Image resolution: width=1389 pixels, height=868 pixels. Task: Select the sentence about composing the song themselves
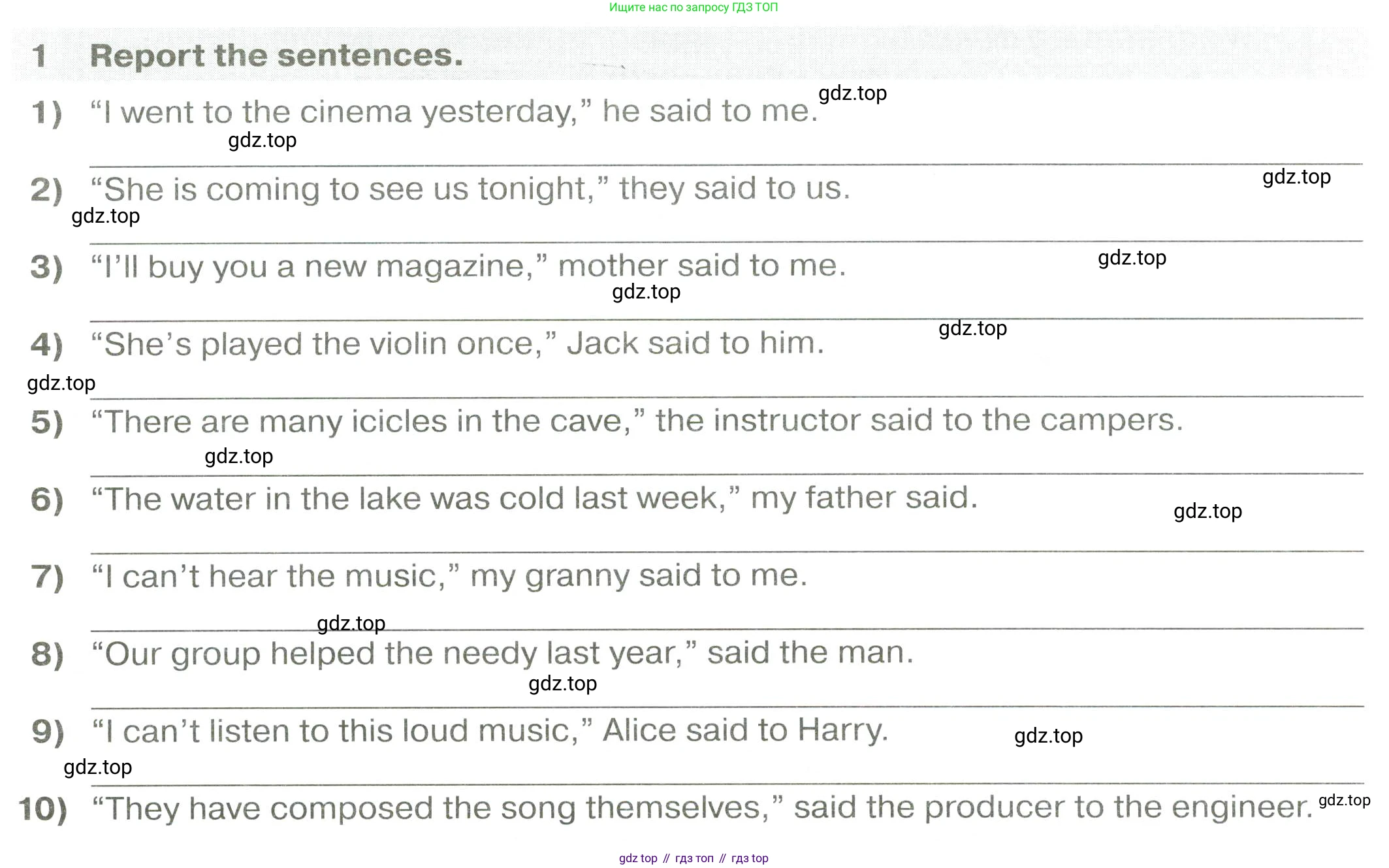pyautogui.click(x=702, y=808)
